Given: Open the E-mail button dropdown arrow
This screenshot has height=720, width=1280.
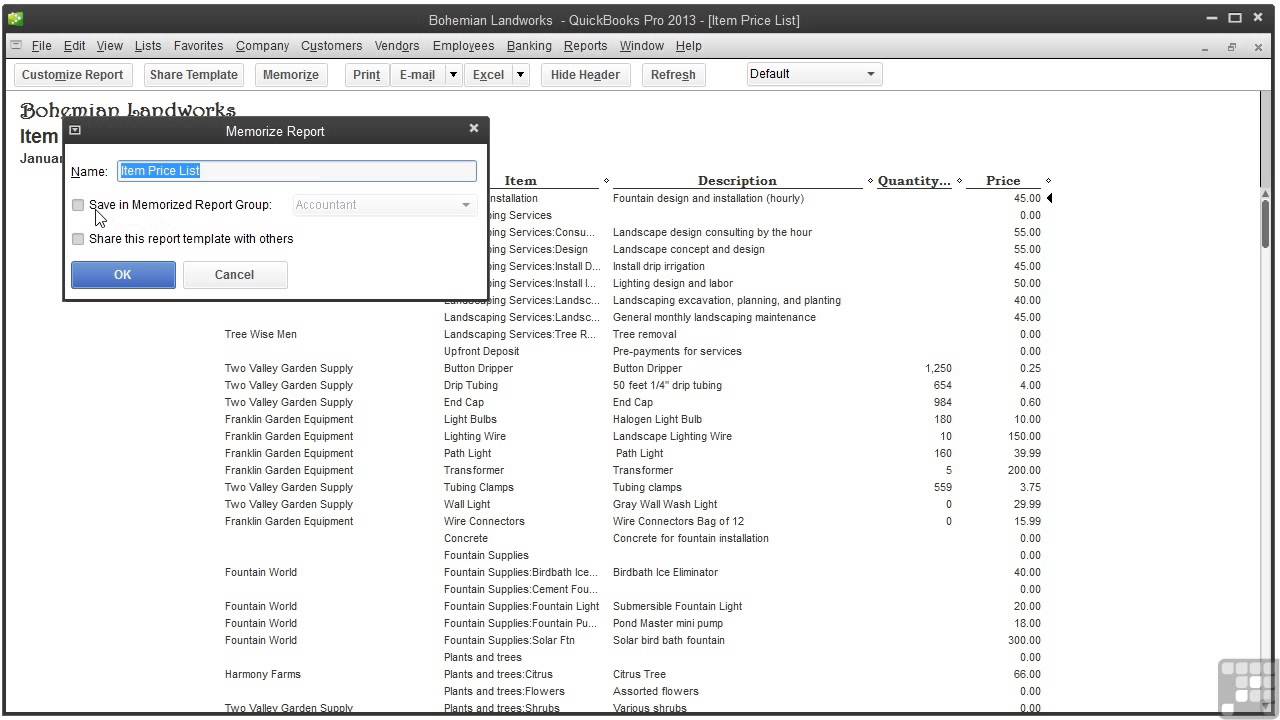Looking at the screenshot, I should [x=453, y=74].
